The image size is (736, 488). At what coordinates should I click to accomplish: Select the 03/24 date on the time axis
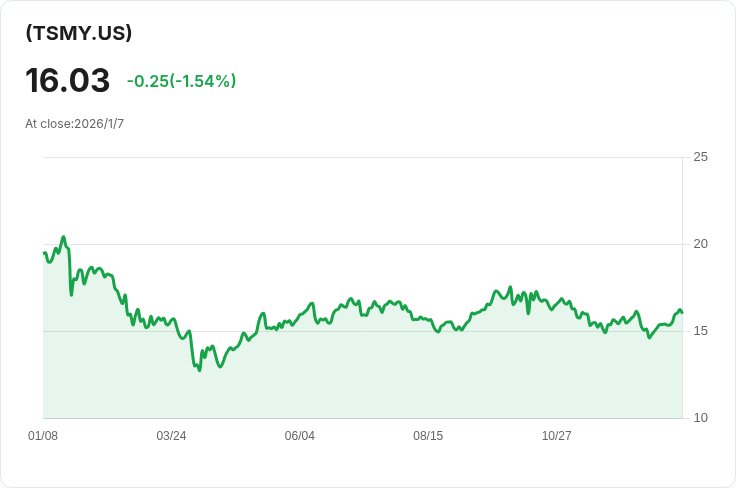171,436
